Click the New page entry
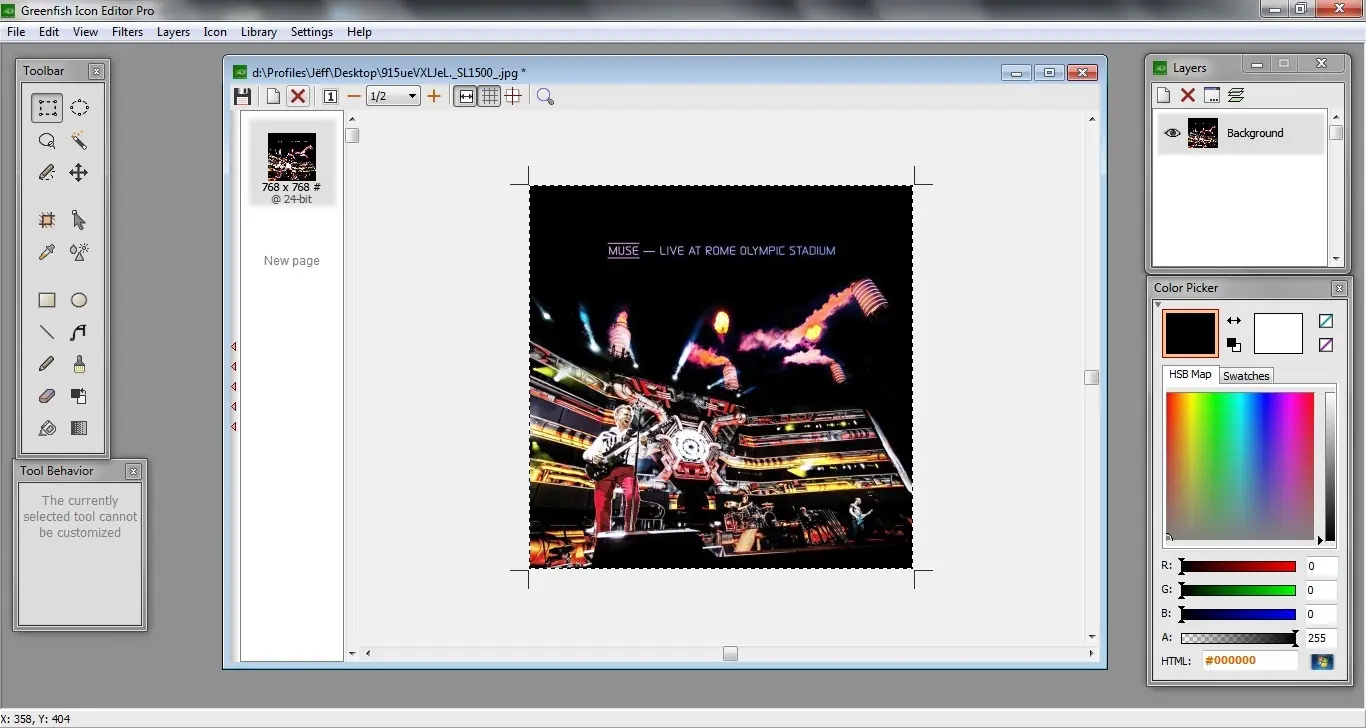 pyautogui.click(x=292, y=261)
